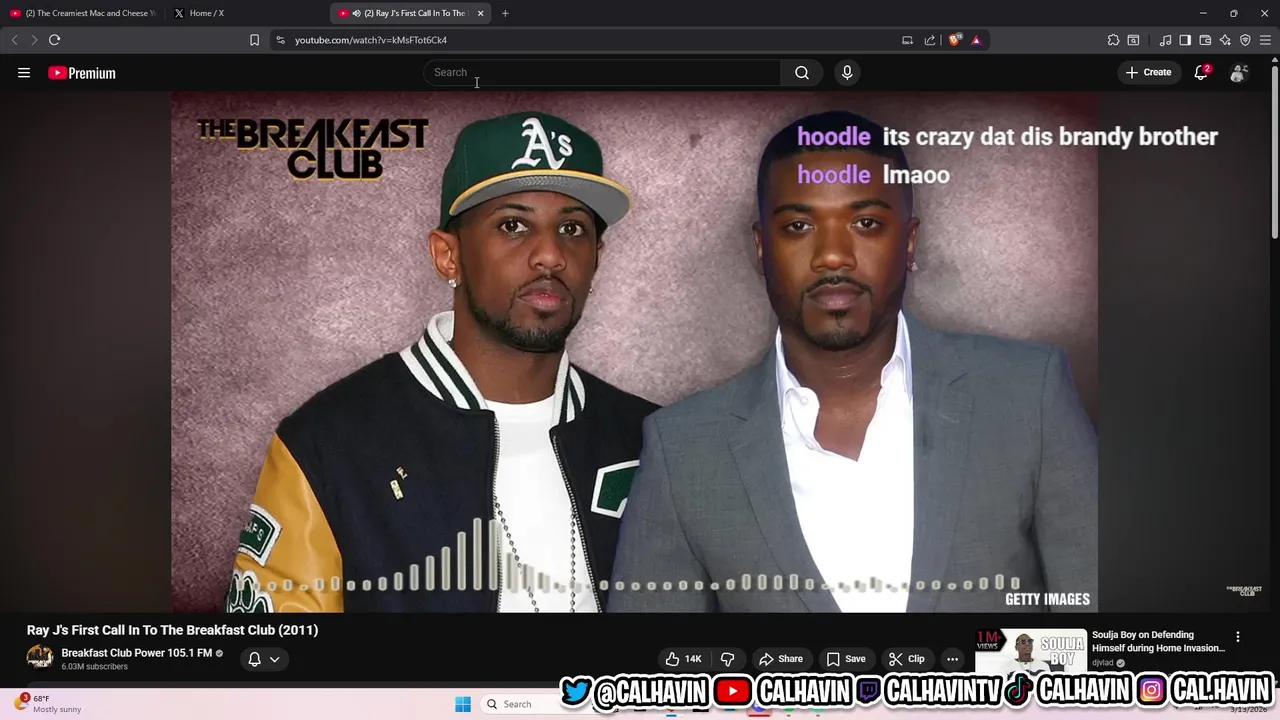Save the video to a playlist
Viewport: 1280px width, 720px height.
[x=846, y=659]
